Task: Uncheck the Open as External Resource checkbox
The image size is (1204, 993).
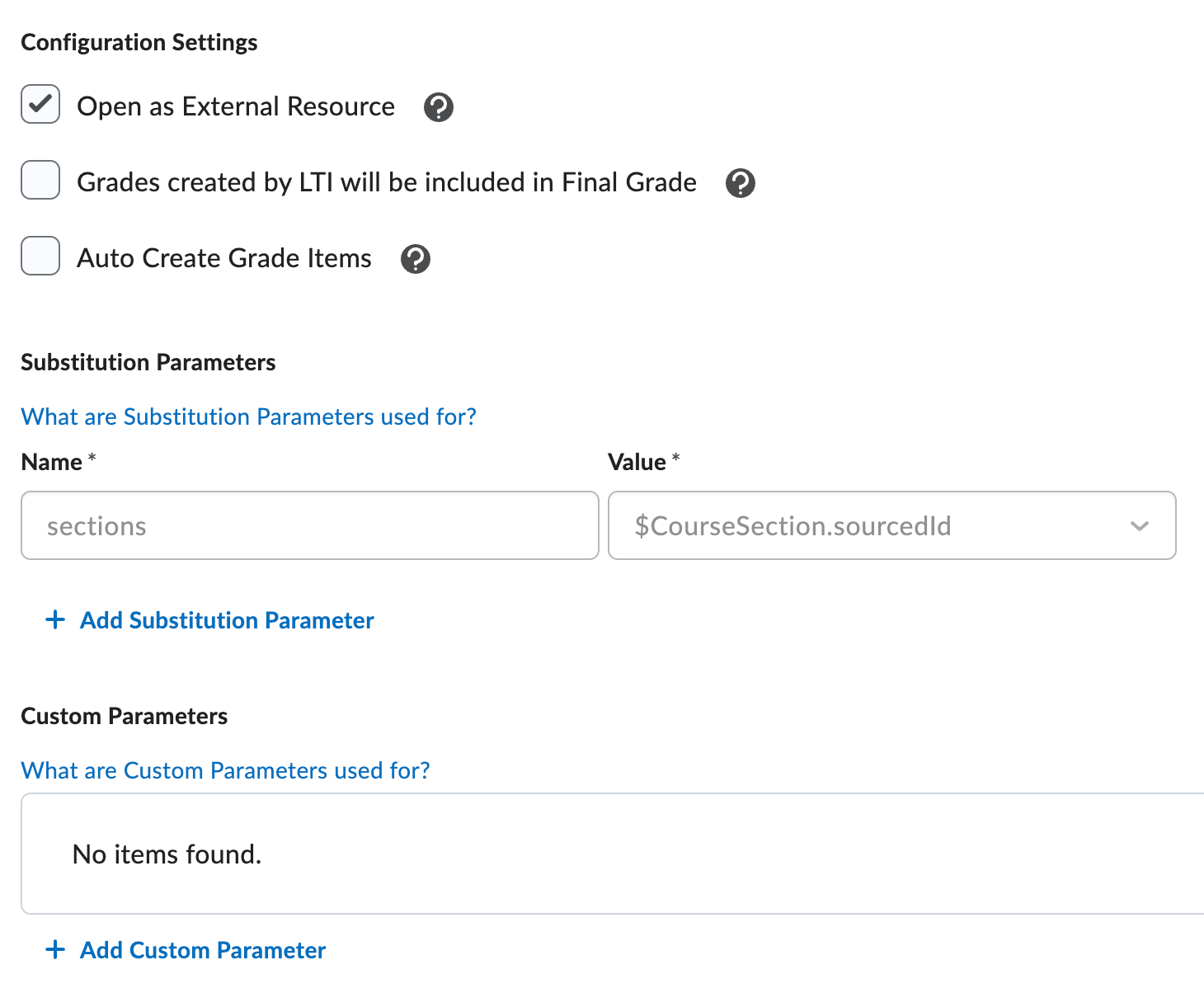Action: pos(40,104)
